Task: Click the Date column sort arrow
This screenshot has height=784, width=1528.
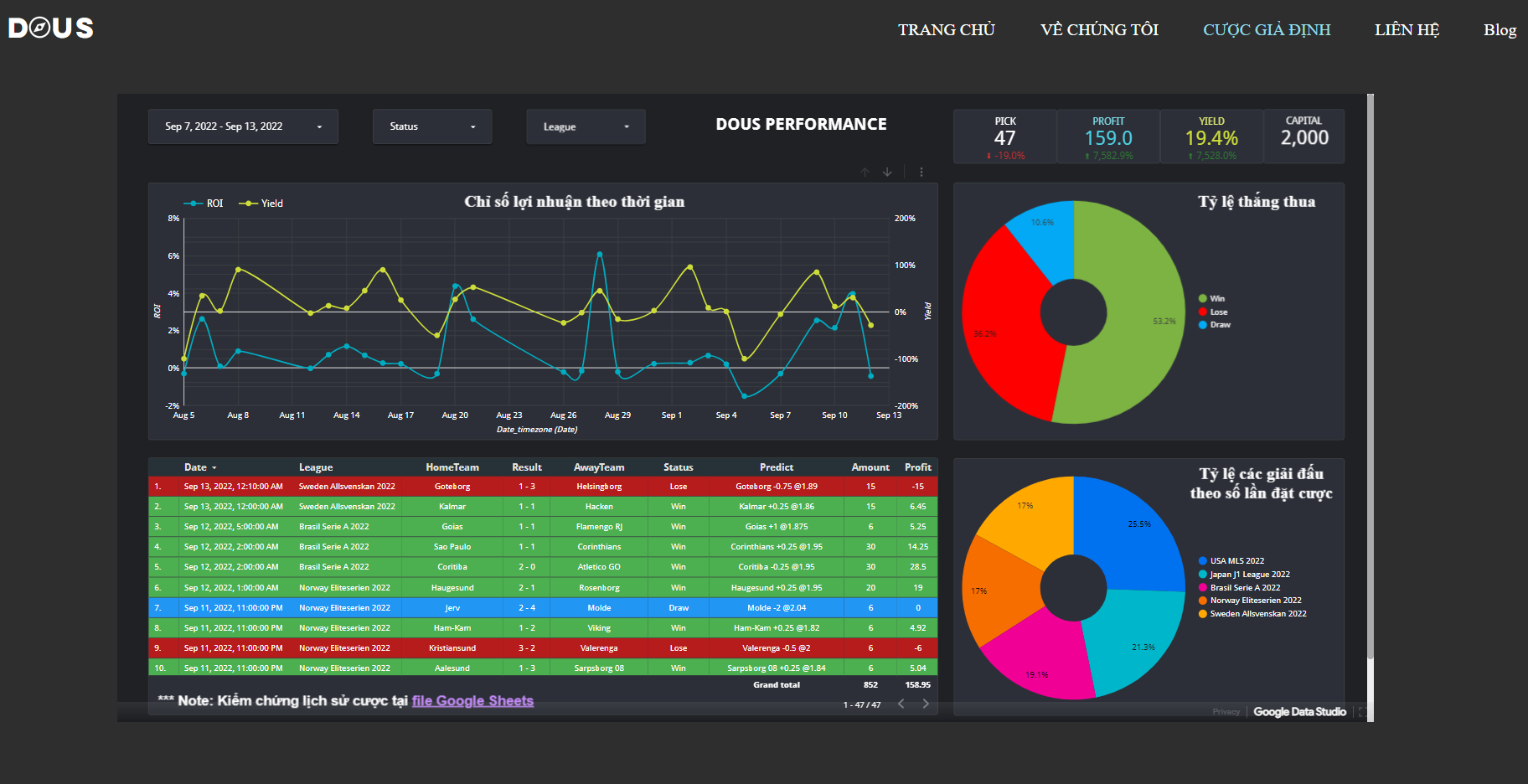Action: coord(214,468)
